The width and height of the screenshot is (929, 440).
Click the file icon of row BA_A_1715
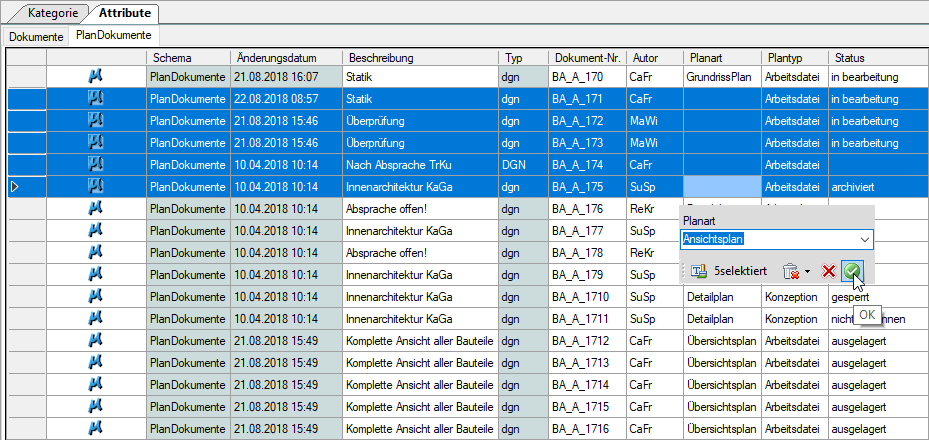(x=95, y=406)
